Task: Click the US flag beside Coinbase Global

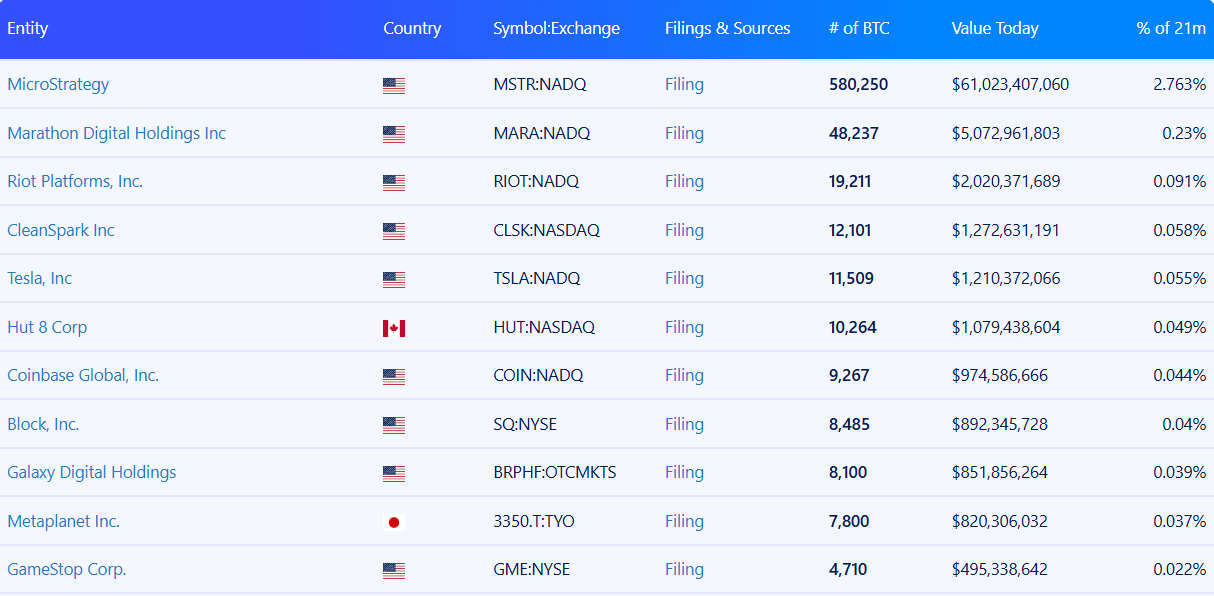Action: coord(394,377)
